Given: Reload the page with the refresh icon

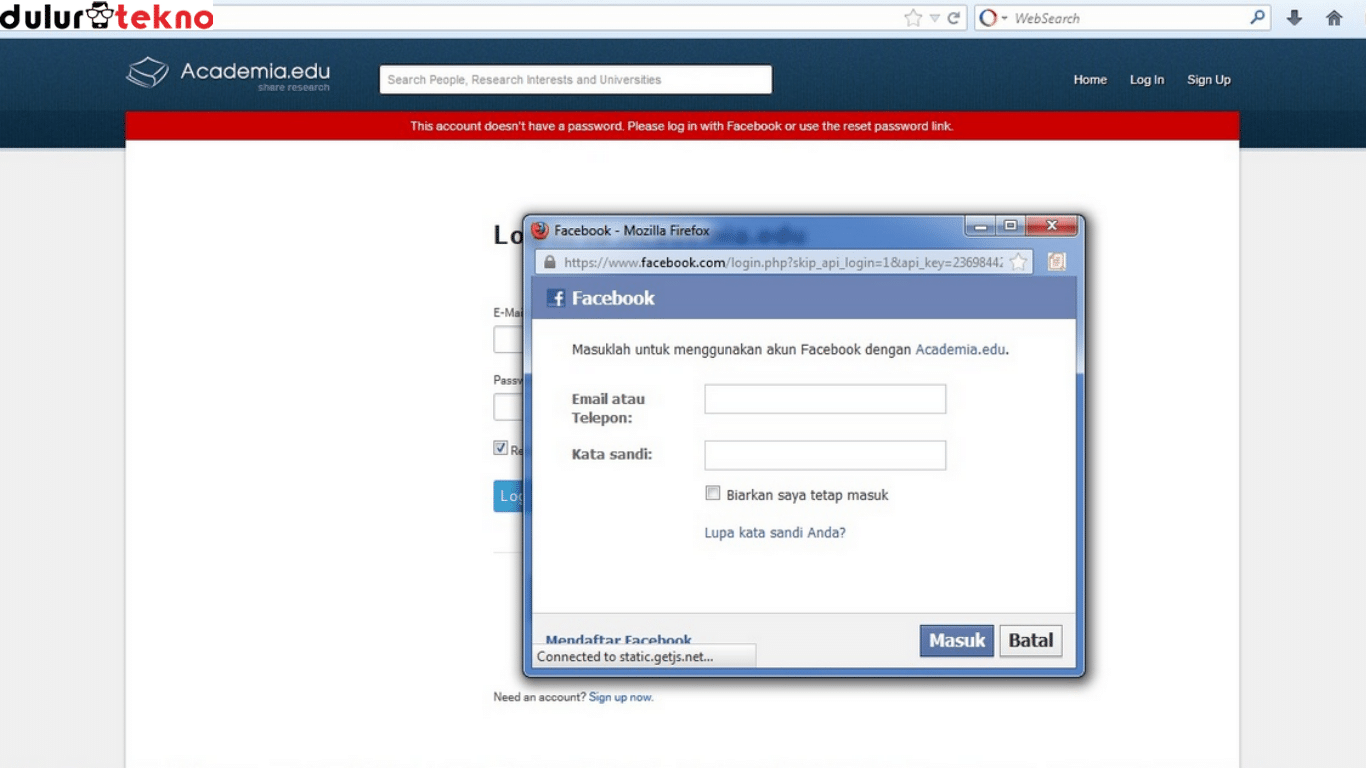Looking at the screenshot, I should click(954, 18).
